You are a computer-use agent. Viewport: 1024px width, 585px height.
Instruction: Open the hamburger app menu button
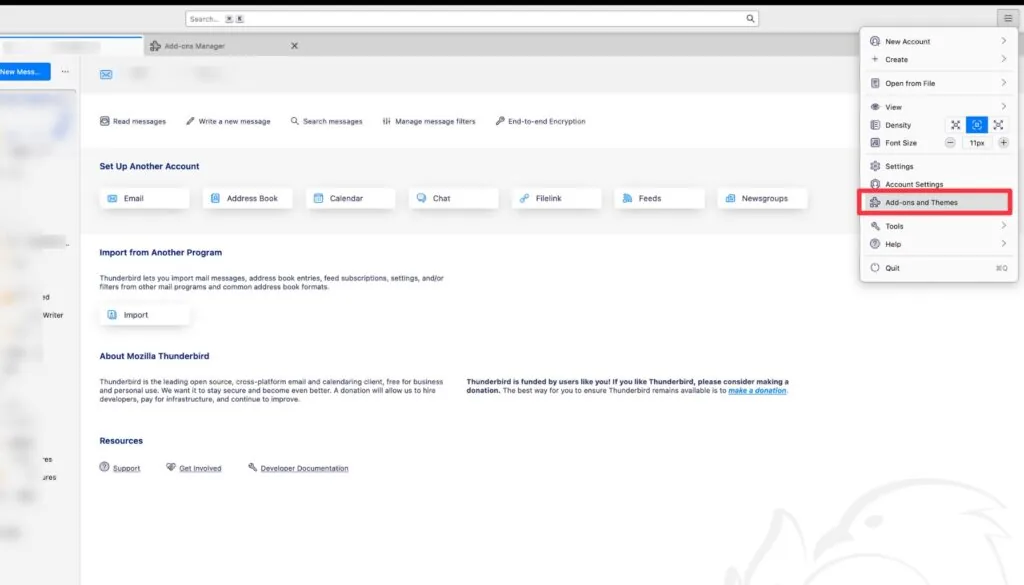click(x=1008, y=18)
